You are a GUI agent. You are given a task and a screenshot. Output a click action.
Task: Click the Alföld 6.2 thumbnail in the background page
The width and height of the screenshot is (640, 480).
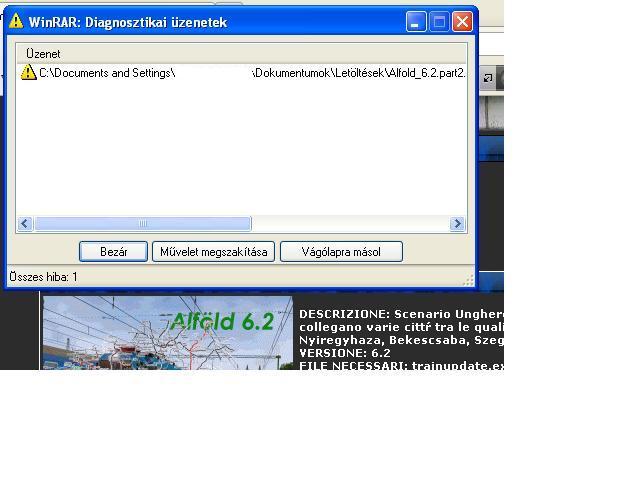168,333
